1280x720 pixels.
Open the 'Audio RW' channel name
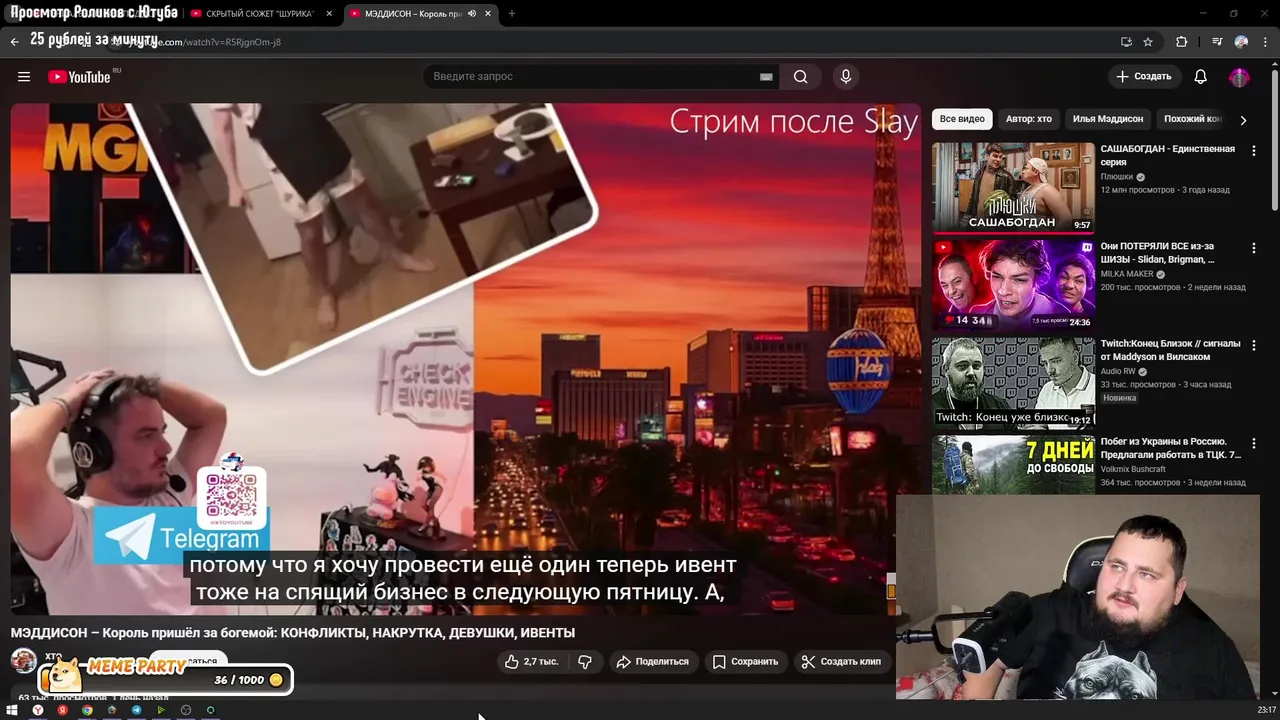point(1118,371)
